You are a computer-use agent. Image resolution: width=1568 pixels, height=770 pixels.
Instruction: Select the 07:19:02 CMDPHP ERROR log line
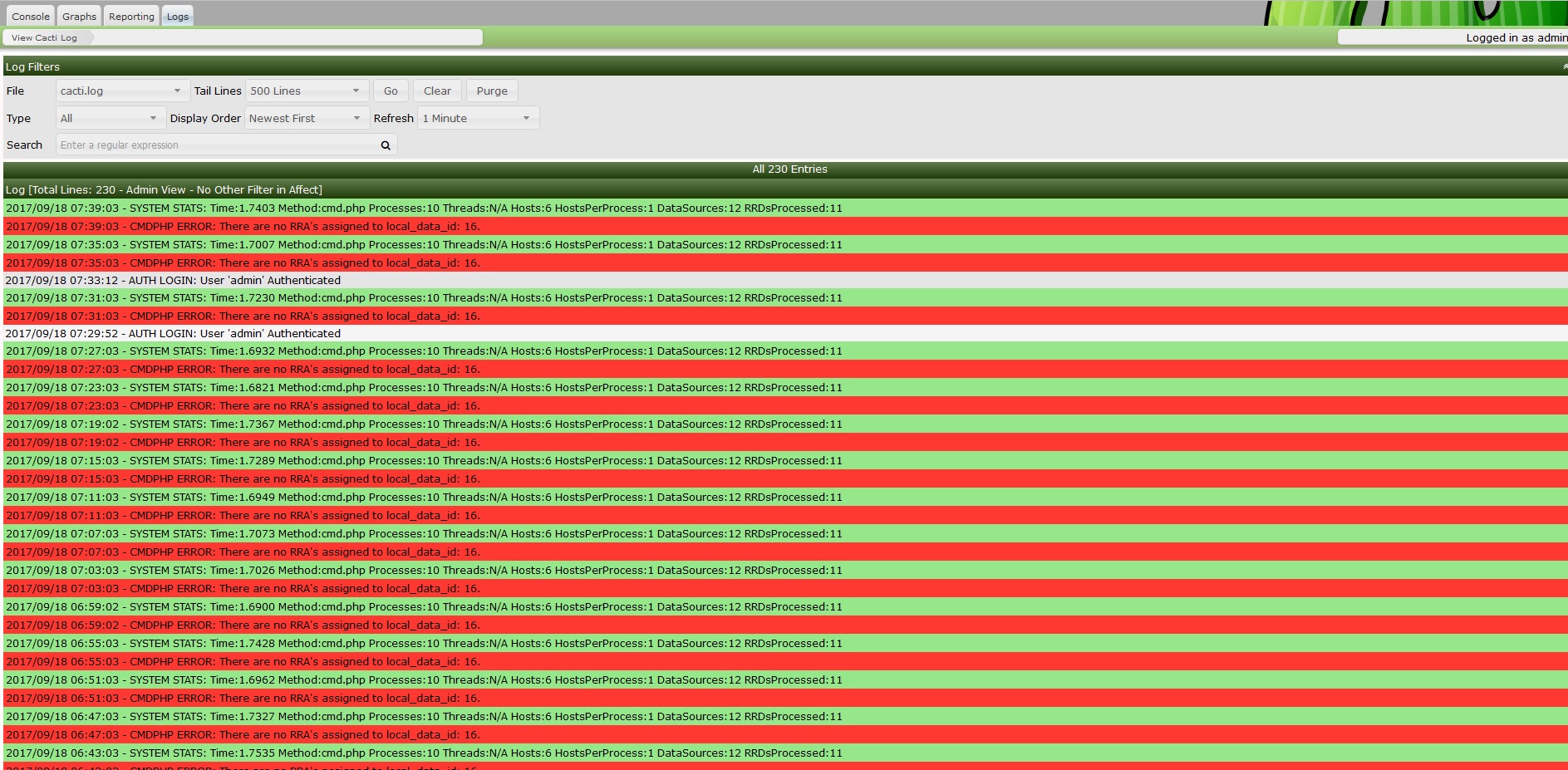(785, 442)
